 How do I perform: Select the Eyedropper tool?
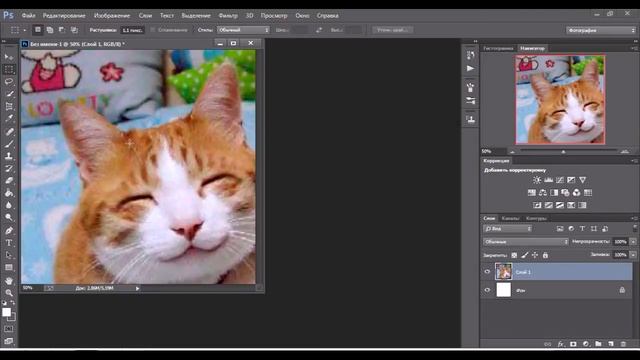[9, 119]
